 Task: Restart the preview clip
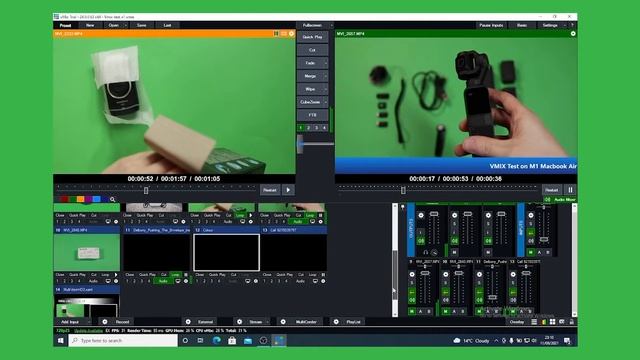[x=270, y=190]
